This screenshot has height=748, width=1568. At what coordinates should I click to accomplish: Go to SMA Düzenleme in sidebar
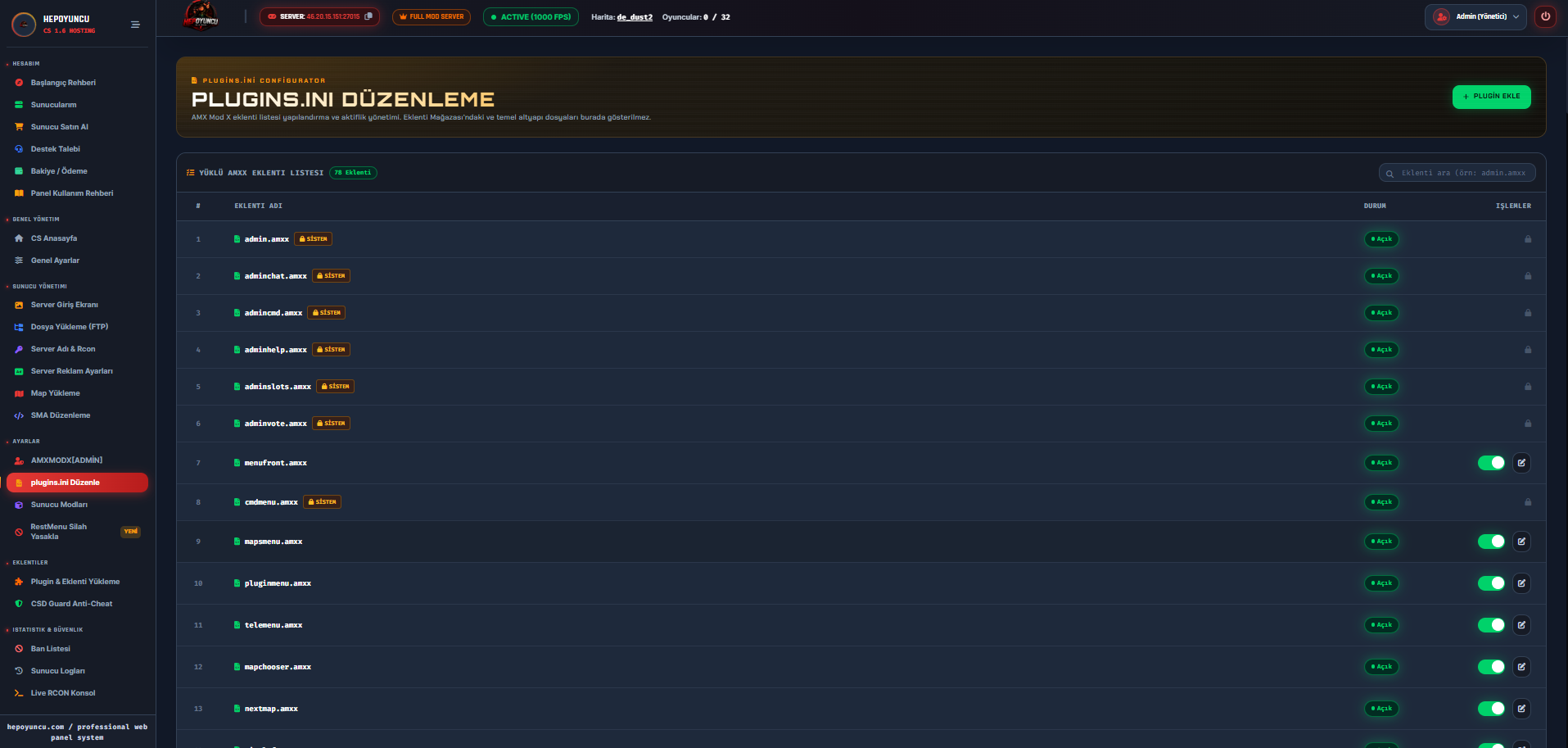pyautogui.click(x=77, y=415)
